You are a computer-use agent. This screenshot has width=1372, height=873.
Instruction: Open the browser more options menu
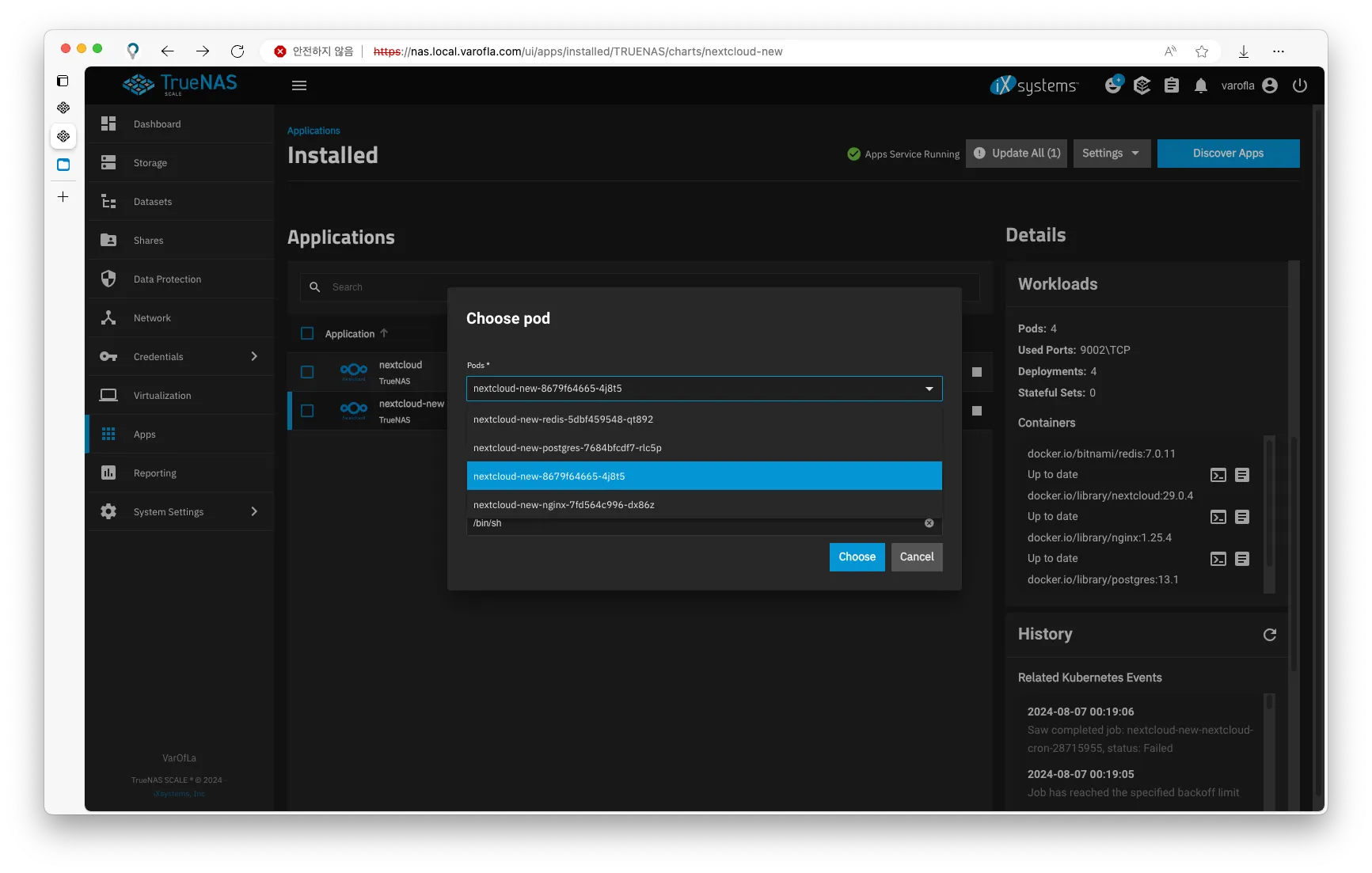pyautogui.click(x=1279, y=51)
